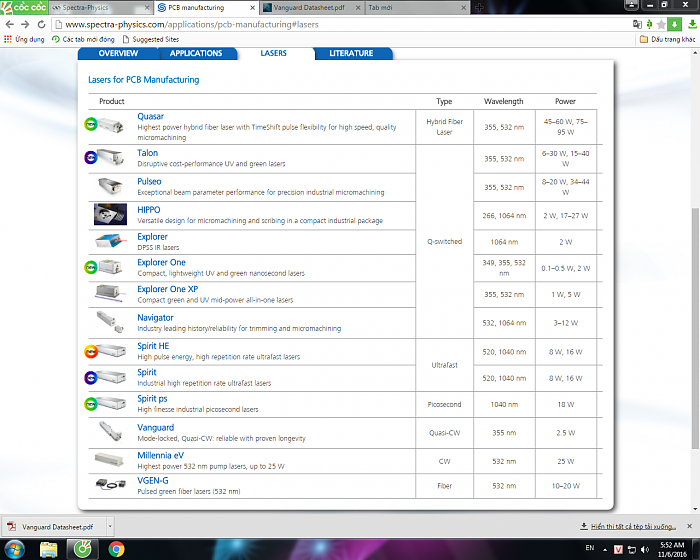The width and height of the screenshot is (700, 560).
Task: Close the Vanguard Datasheet.pdf browser tab
Action: point(358,8)
